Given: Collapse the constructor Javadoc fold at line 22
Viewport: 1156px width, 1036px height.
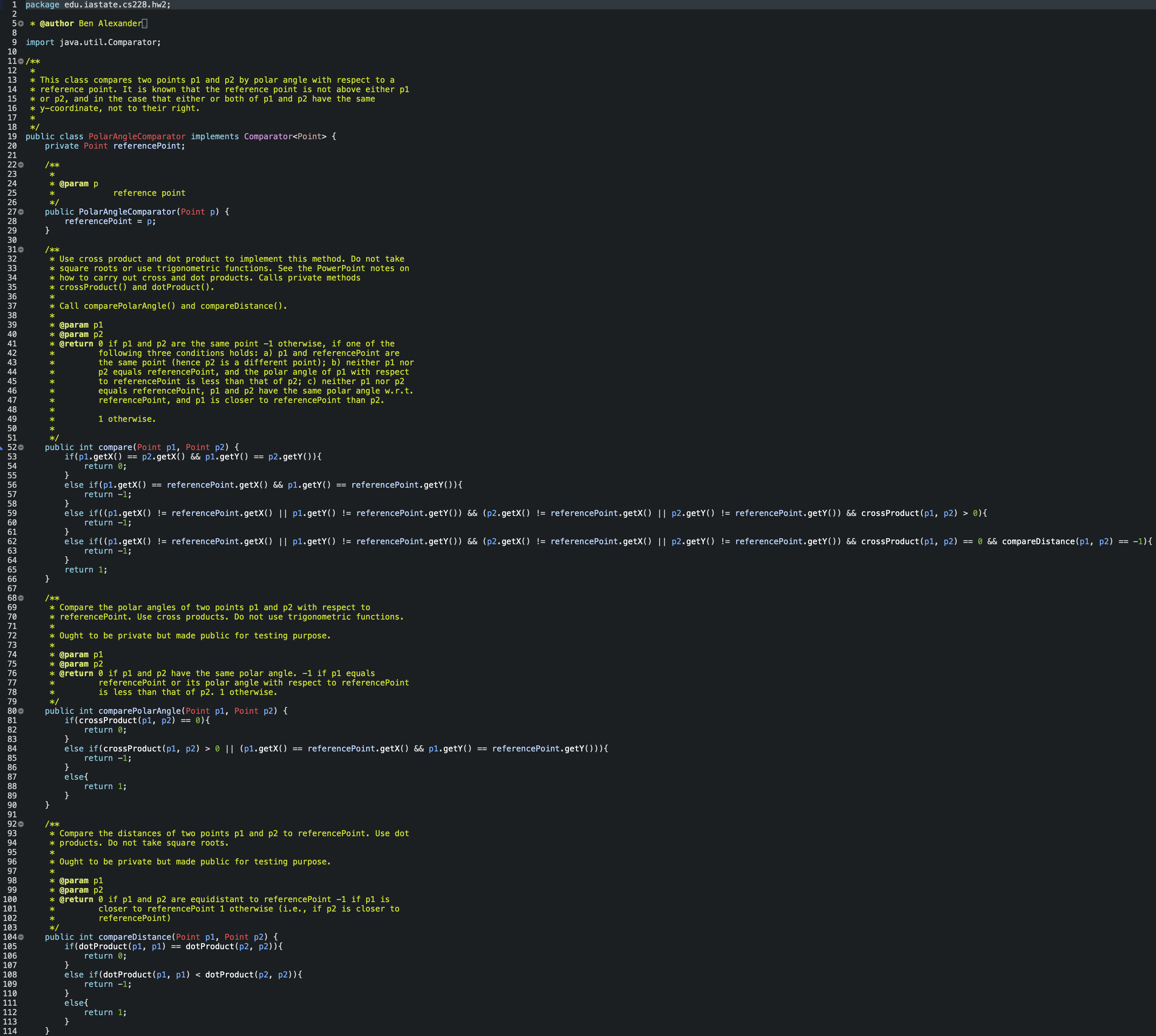Looking at the screenshot, I should (x=21, y=165).
